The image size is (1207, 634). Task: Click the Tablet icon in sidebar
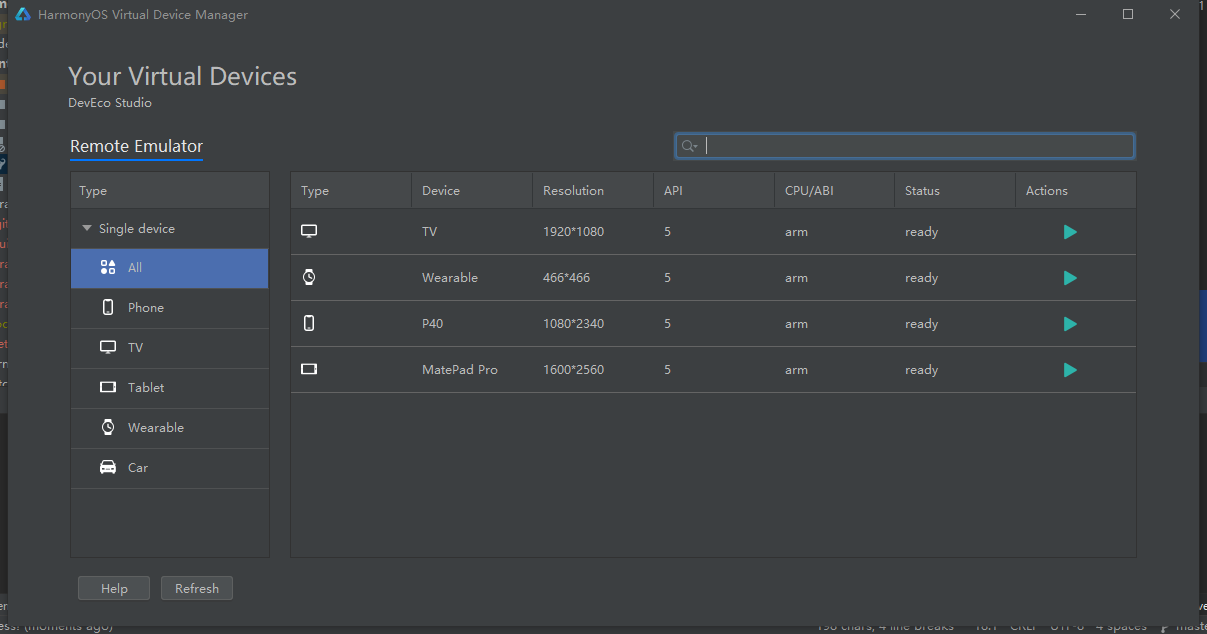(108, 387)
